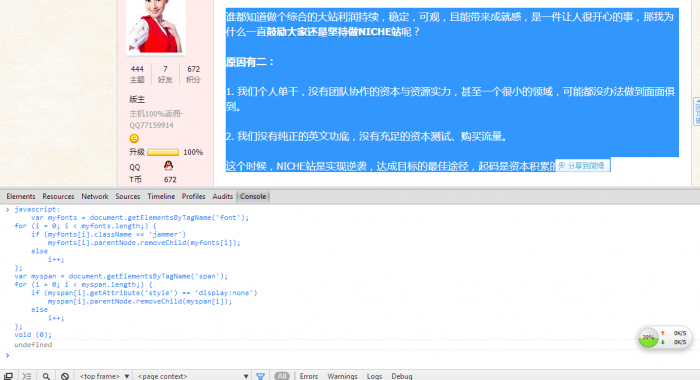Open the top frame dropdown
The height and width of the screenshot is (380, 700).
click(x=104, y=376)
